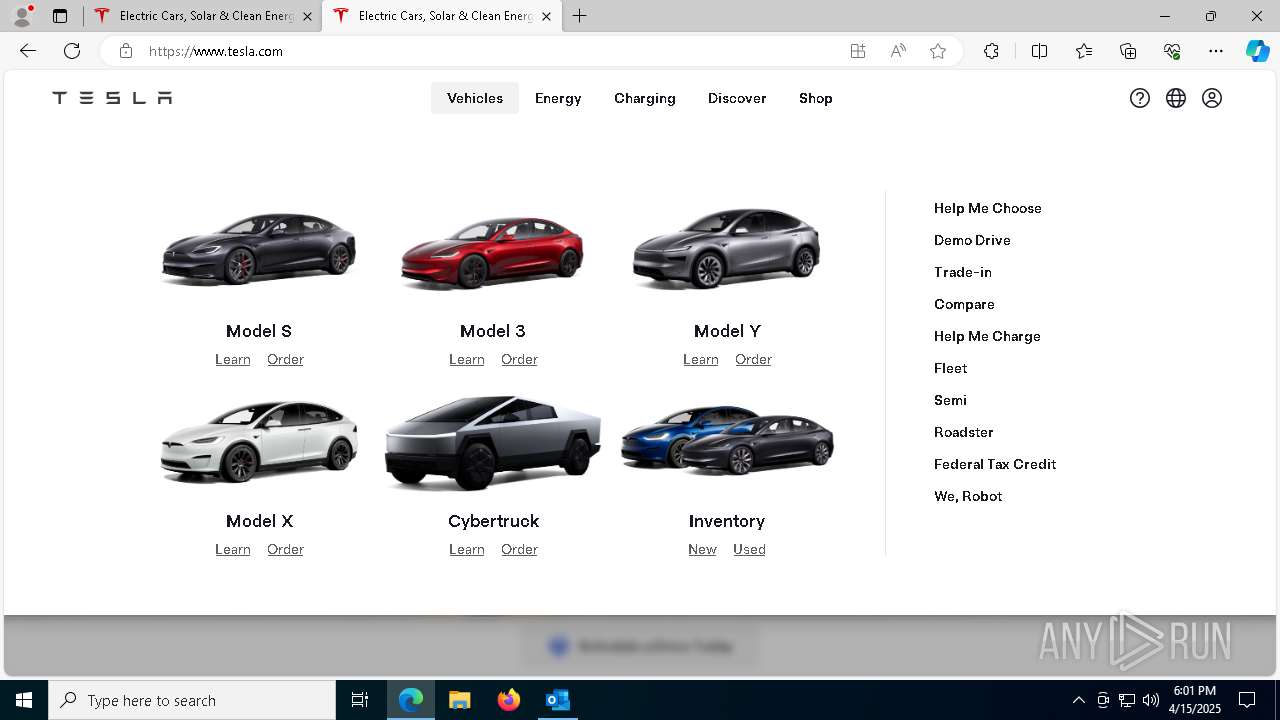Open the notification center
The width and height of the screenshot is (1280, 720).
pyautogui.click(x=1247, y=700)
